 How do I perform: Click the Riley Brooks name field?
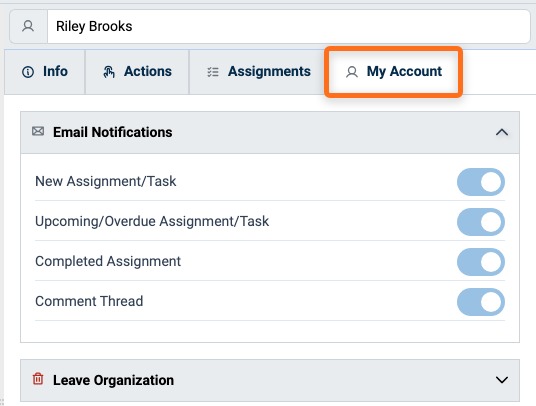click(289, 26)
